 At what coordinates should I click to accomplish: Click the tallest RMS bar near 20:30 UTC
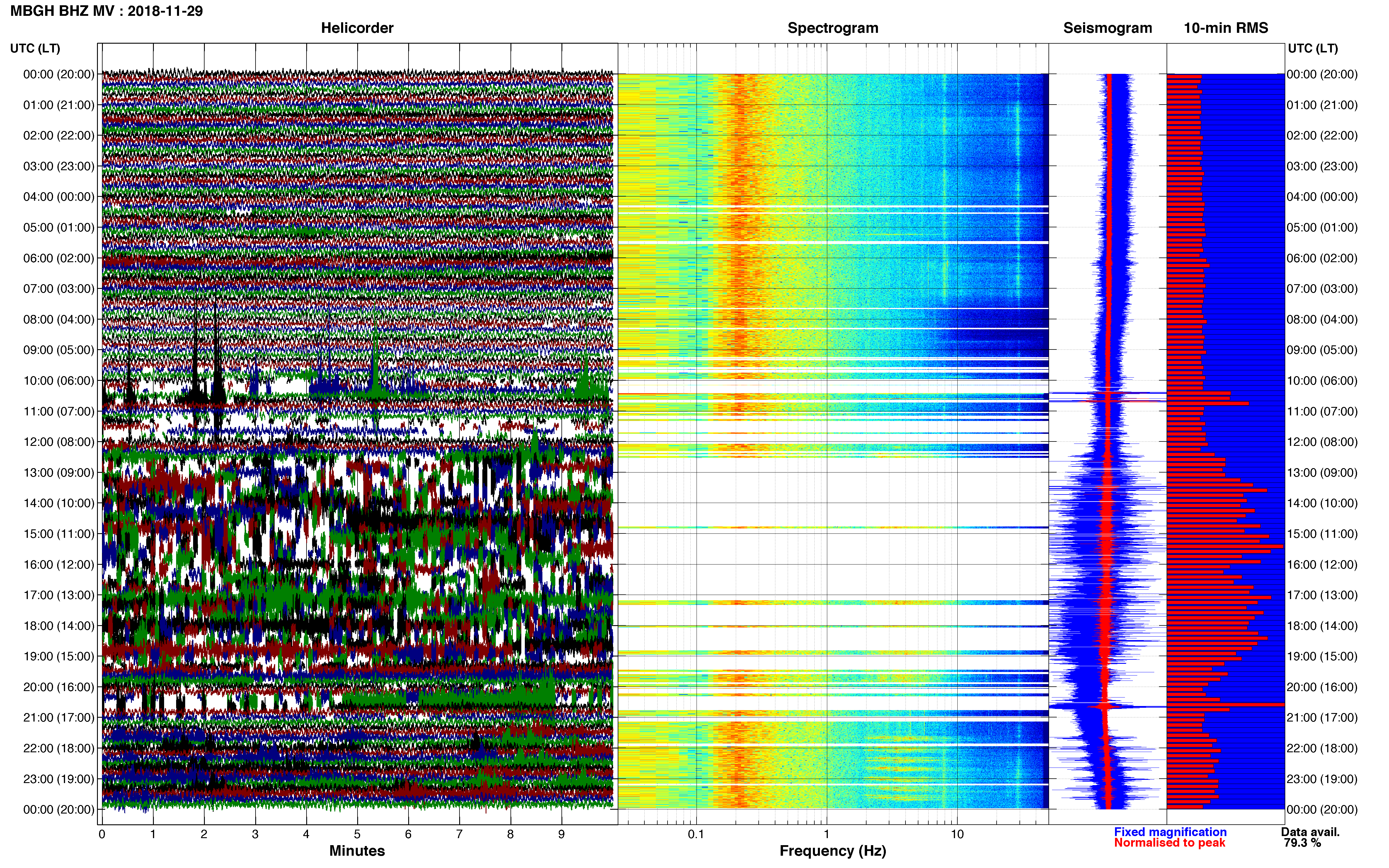pos(1225,704)
